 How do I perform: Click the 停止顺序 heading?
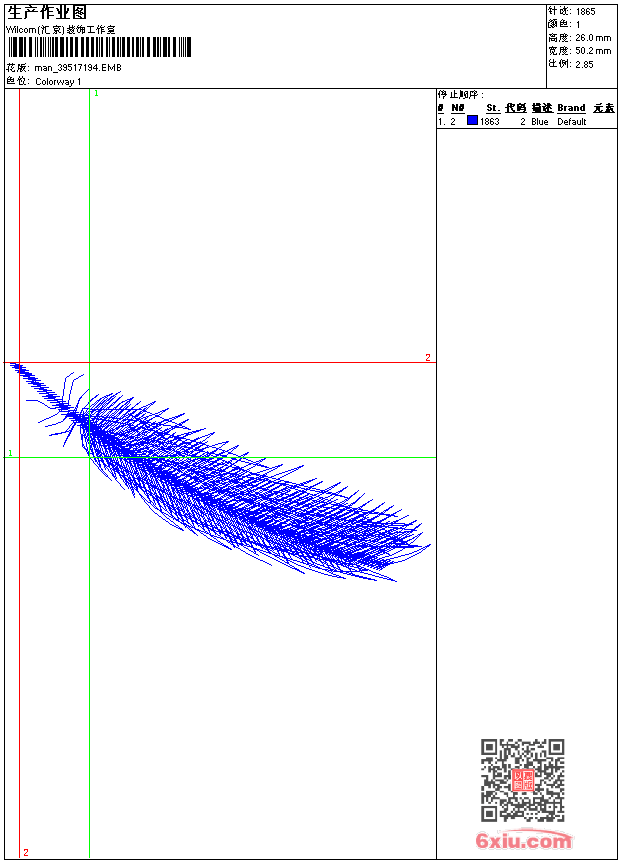461,95
